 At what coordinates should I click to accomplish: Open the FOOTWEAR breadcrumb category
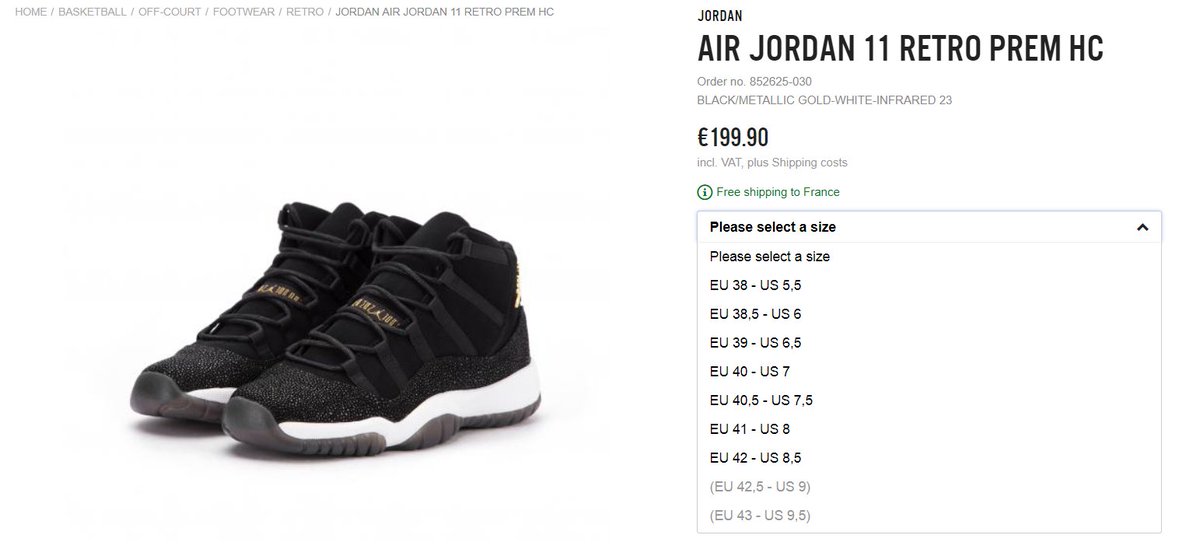click(x=244, y=12)
